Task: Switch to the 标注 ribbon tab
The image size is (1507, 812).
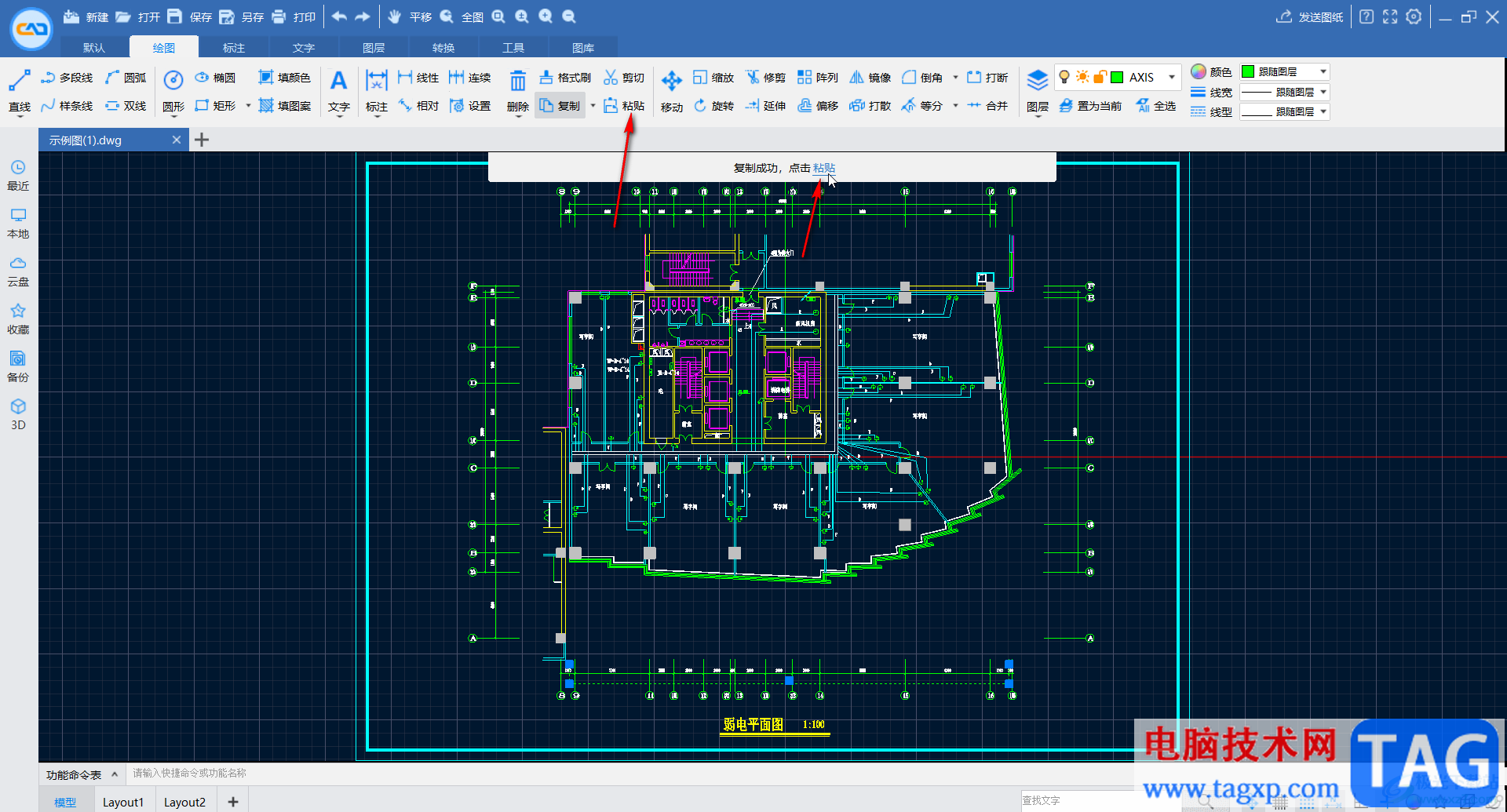Action: click(x=234, y=48)
